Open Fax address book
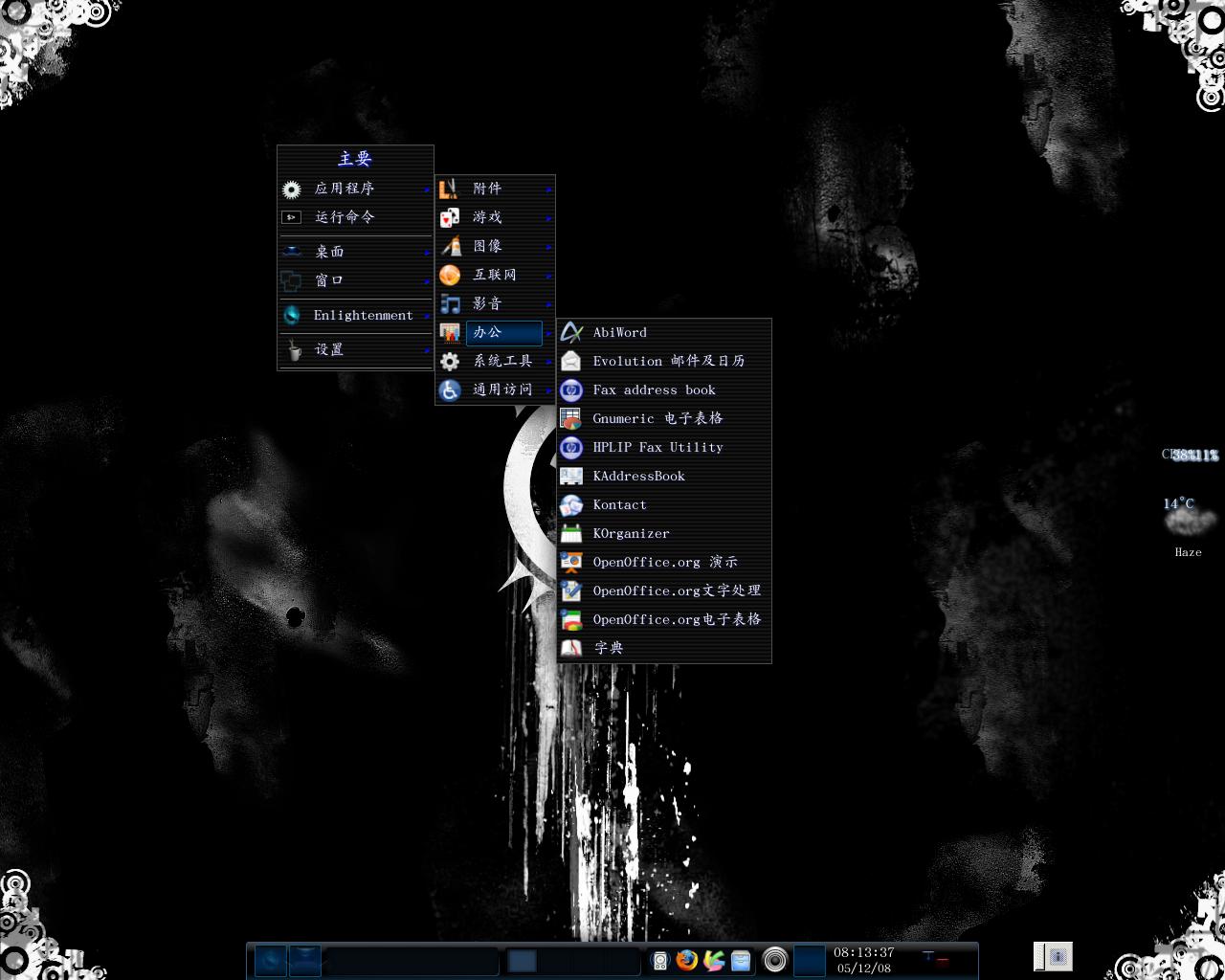The width and height of the screenshot is (1225, 980). coord(664,390)
